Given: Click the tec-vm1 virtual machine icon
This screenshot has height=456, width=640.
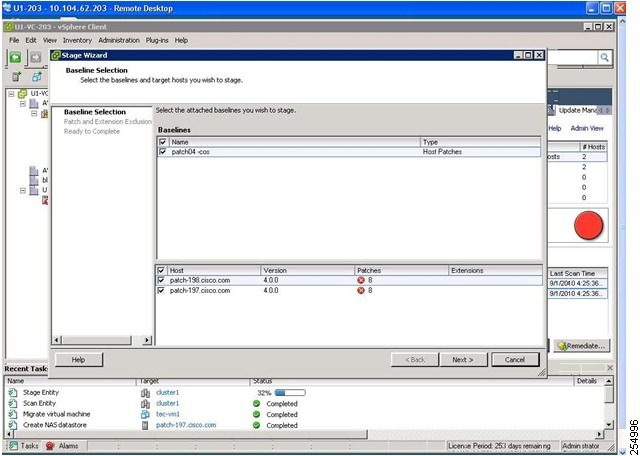Looking at the screenshot, I should (x=145, y=414).
